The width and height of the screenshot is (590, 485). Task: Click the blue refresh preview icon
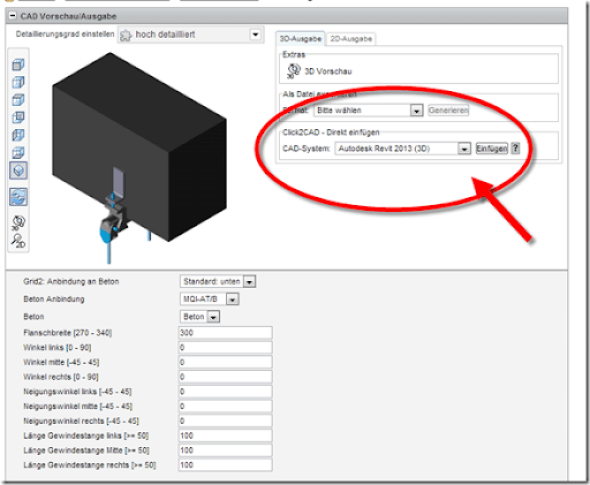pyautogui.click(x=18, y=197)
